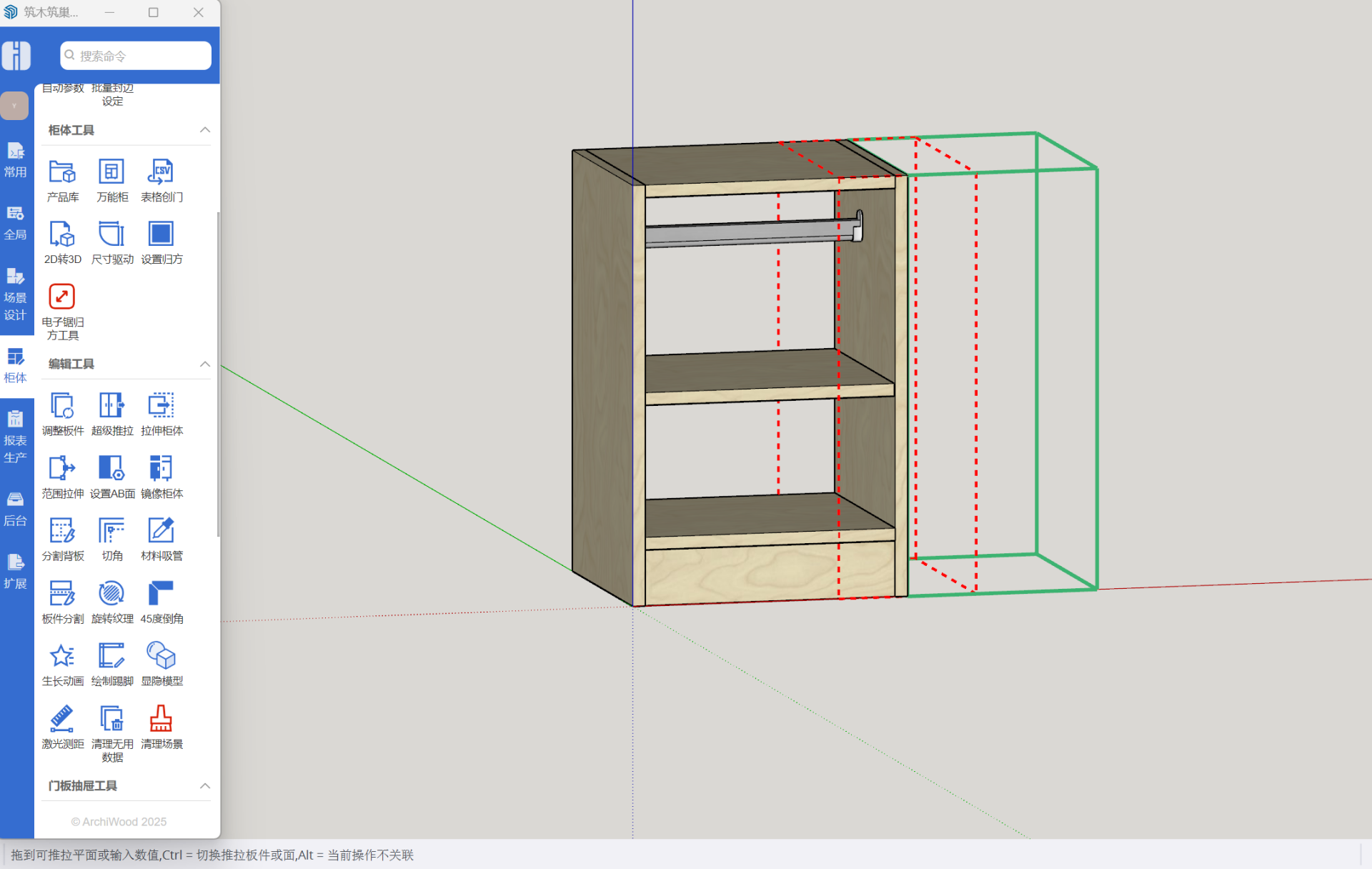Choose the 旋转纹理 rotate texture tool
Screen dimensions: 1372x869
pyautogui.click(x=111, y=594)
